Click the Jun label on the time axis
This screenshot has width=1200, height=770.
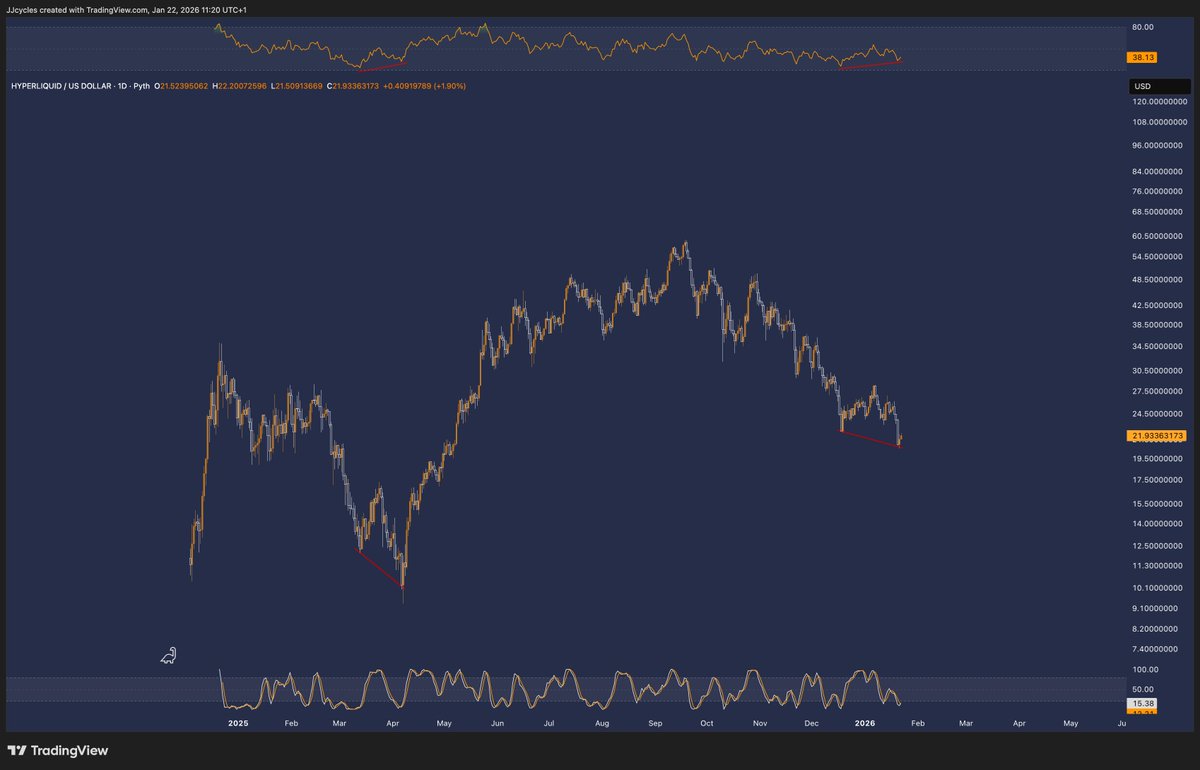click(497, 722)
